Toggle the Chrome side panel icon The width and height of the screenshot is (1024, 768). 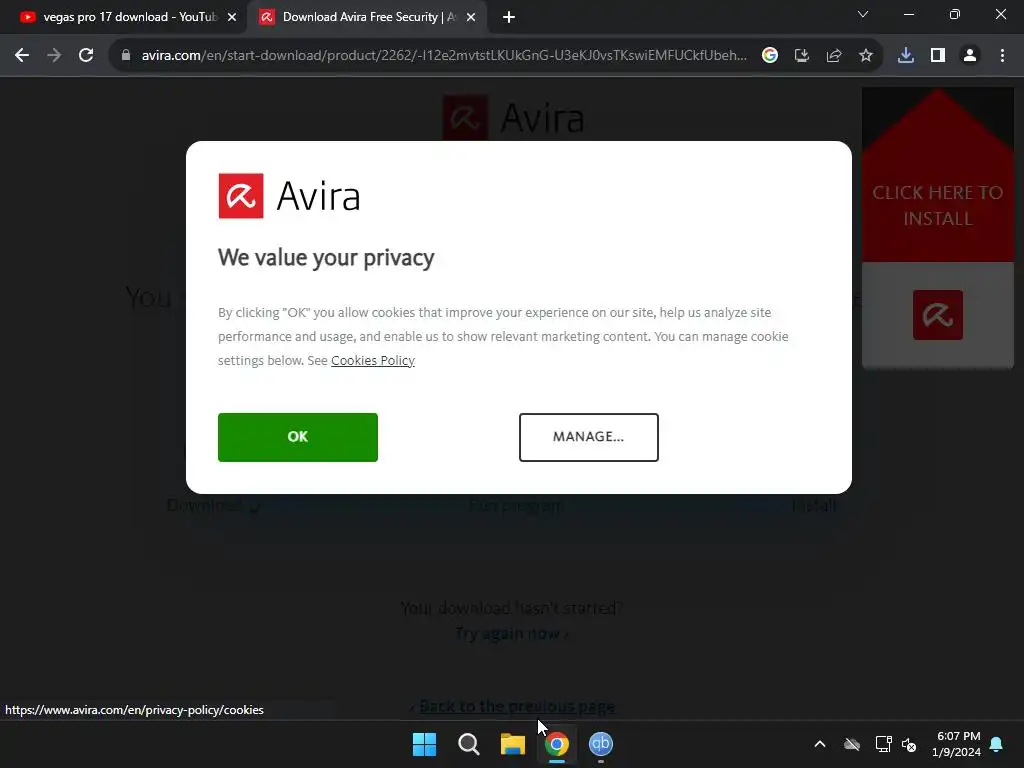point(938,56)
